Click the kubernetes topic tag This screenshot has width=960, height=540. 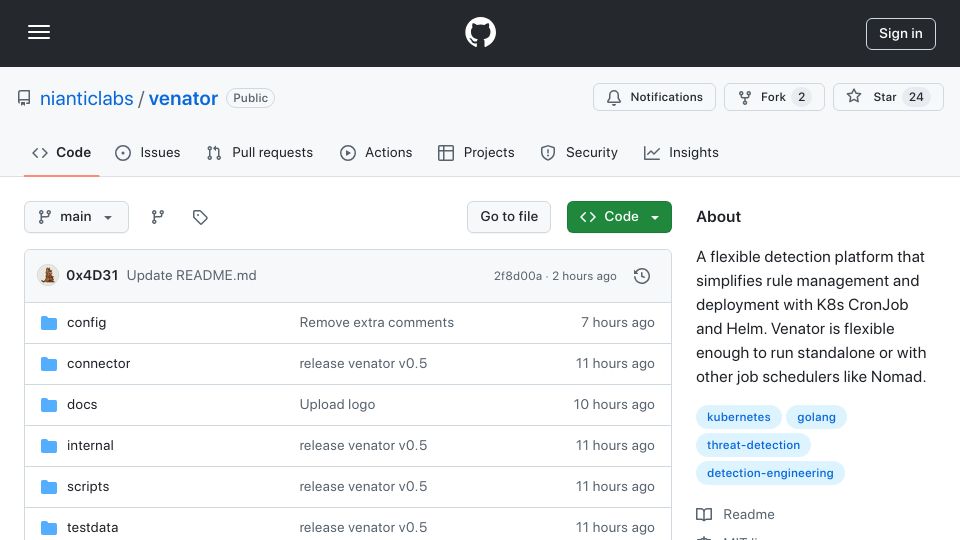point(738,417)
